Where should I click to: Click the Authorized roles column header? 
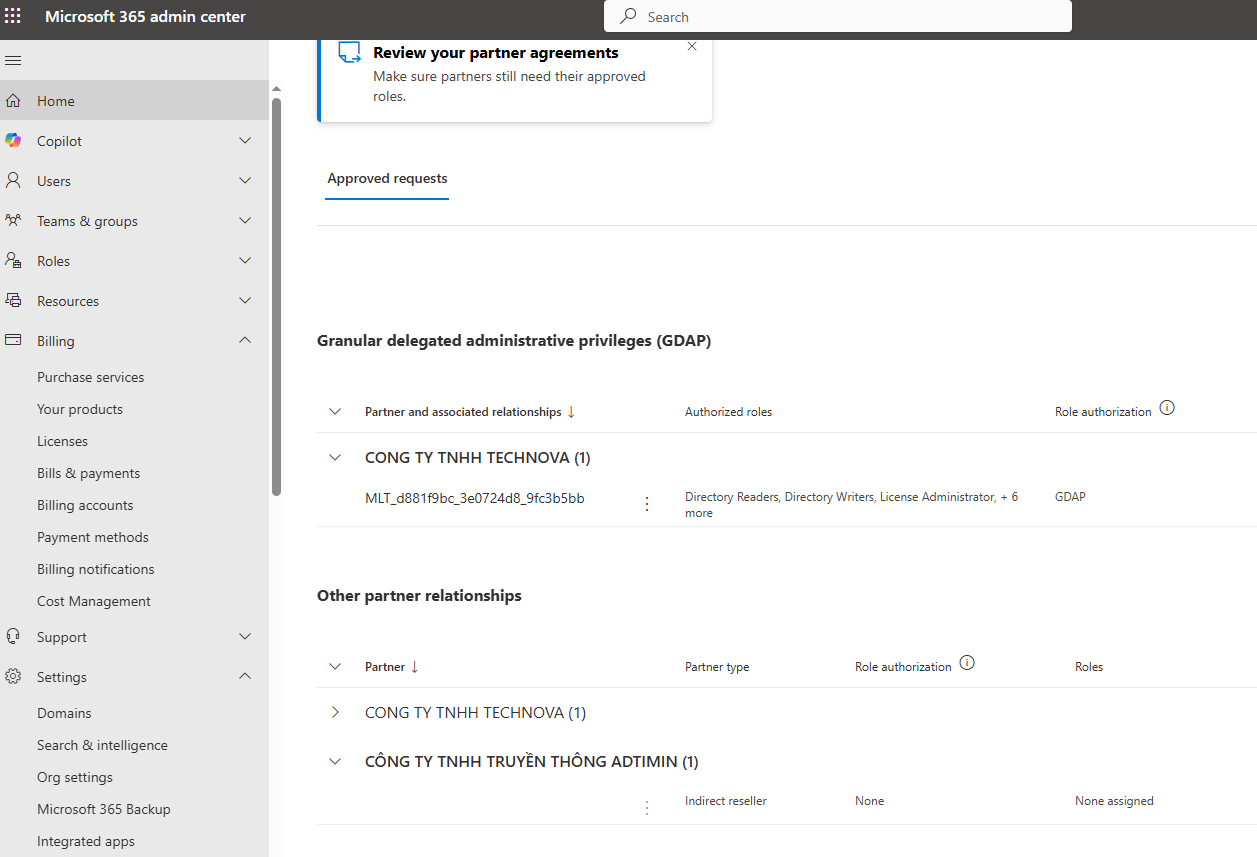coord(728,412)
